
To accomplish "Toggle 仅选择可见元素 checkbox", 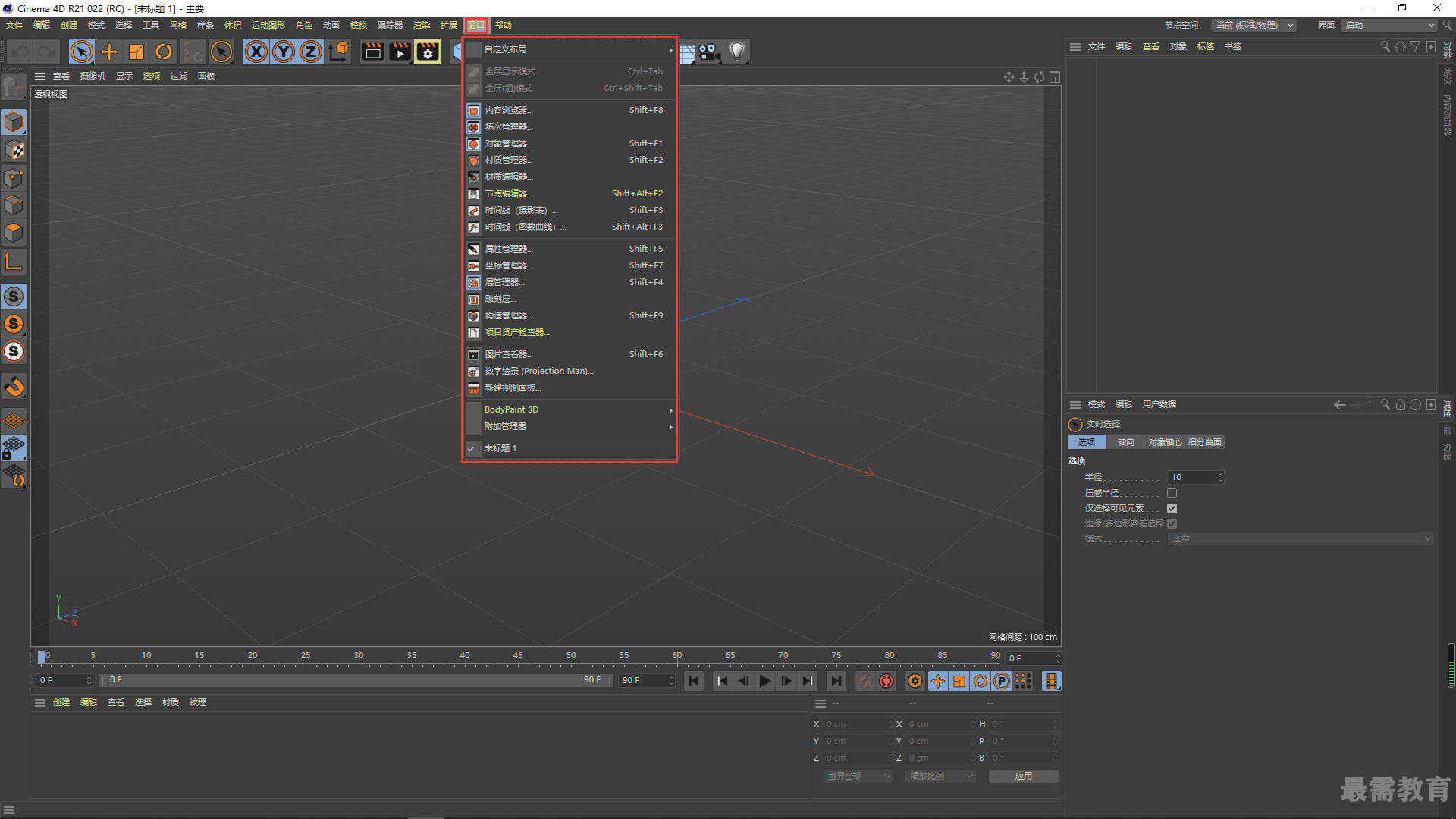I will tap(1172, 508).
